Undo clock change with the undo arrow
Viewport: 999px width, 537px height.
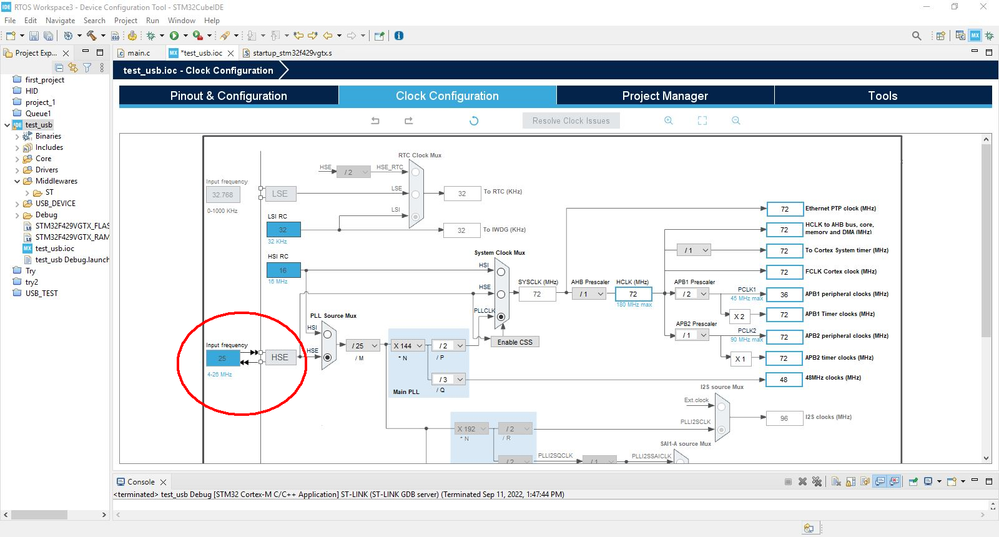click(375, 120)
